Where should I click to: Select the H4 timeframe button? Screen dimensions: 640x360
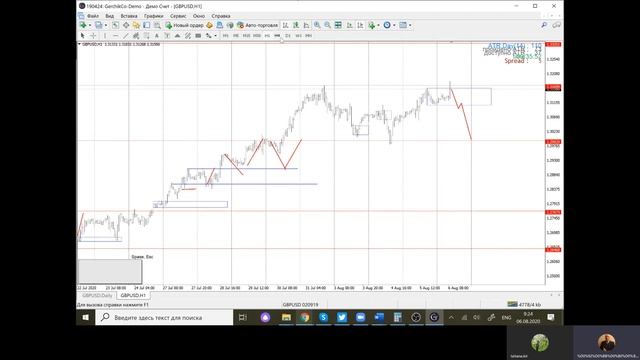click(277, 36)
